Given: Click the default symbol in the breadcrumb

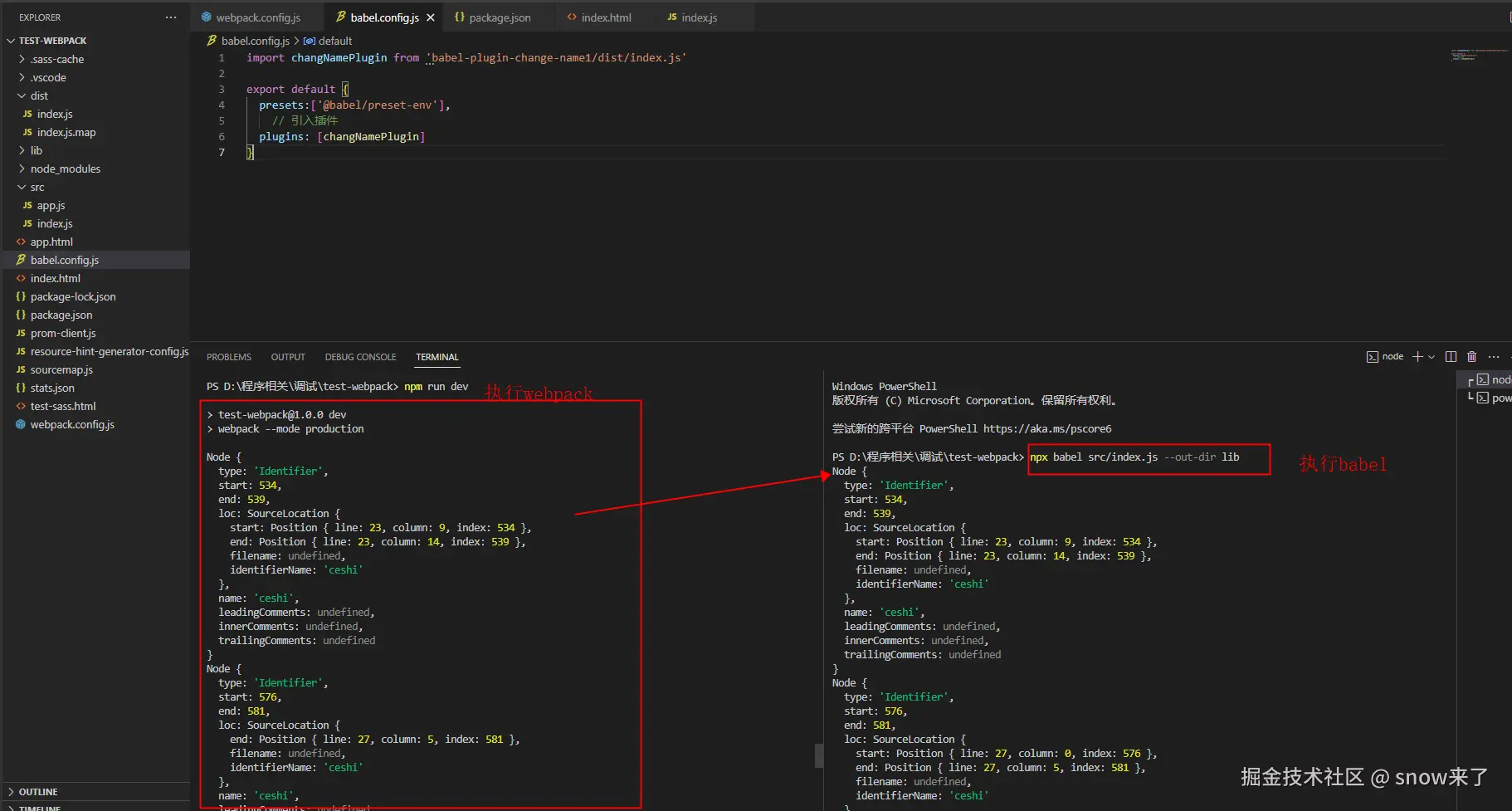Looking at the screenshot, I should 335,41.
